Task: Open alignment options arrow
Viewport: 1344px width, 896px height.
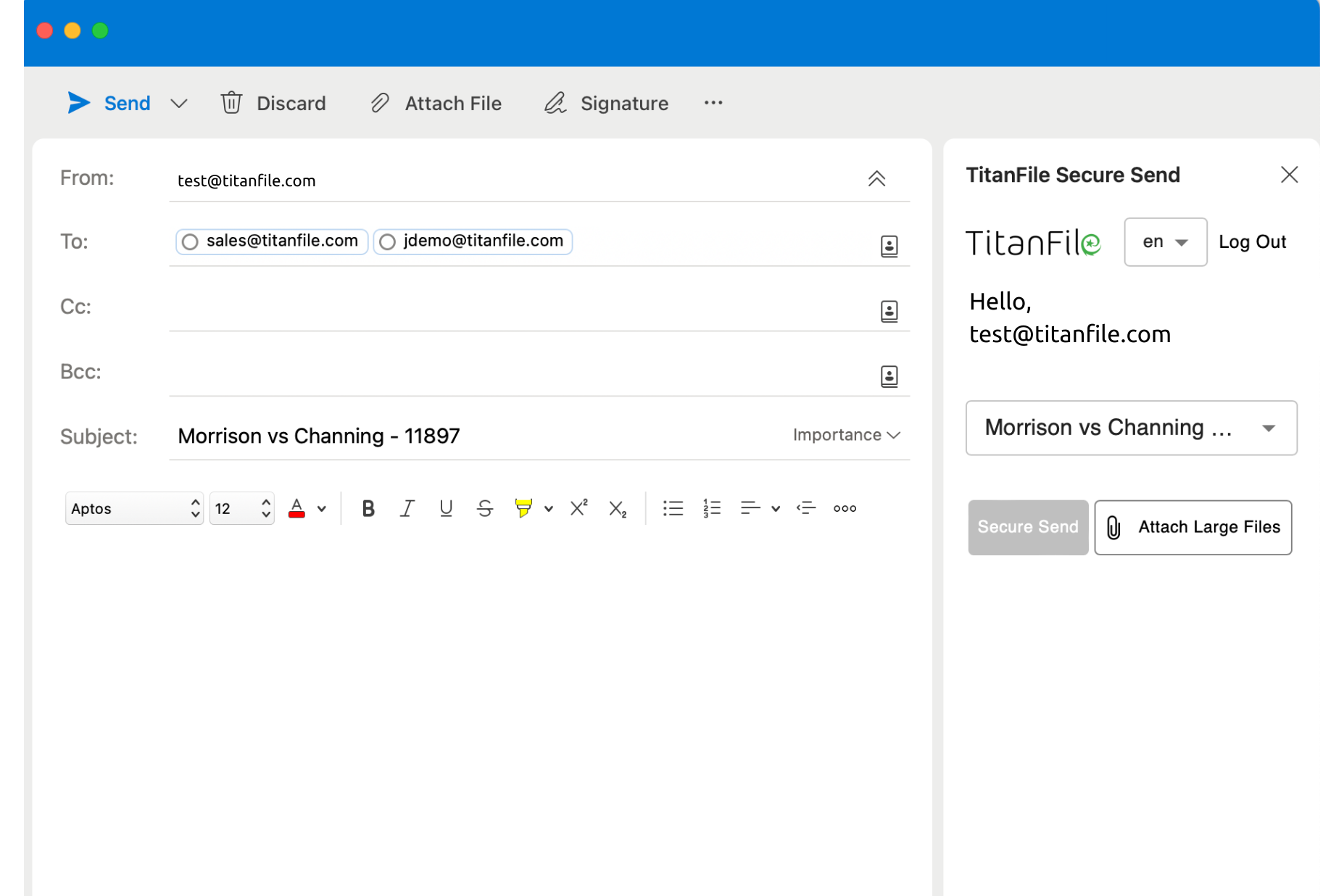Action: (x=776, y=509)
